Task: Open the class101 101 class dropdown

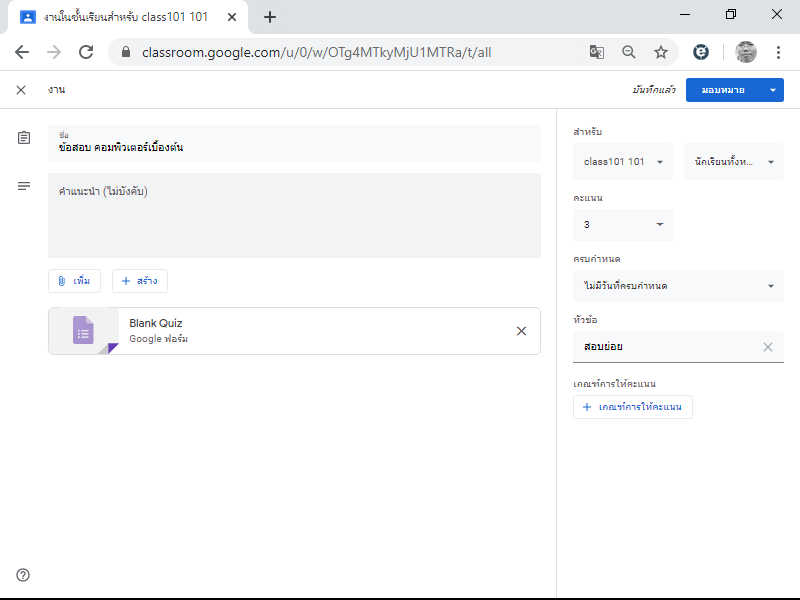Action: coord(622,162)
